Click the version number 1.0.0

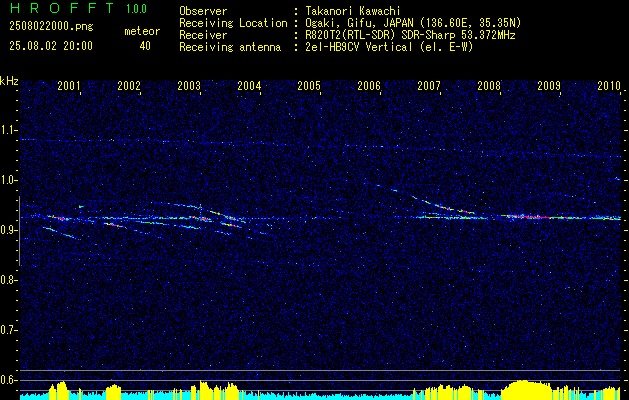tap(136, 9)
